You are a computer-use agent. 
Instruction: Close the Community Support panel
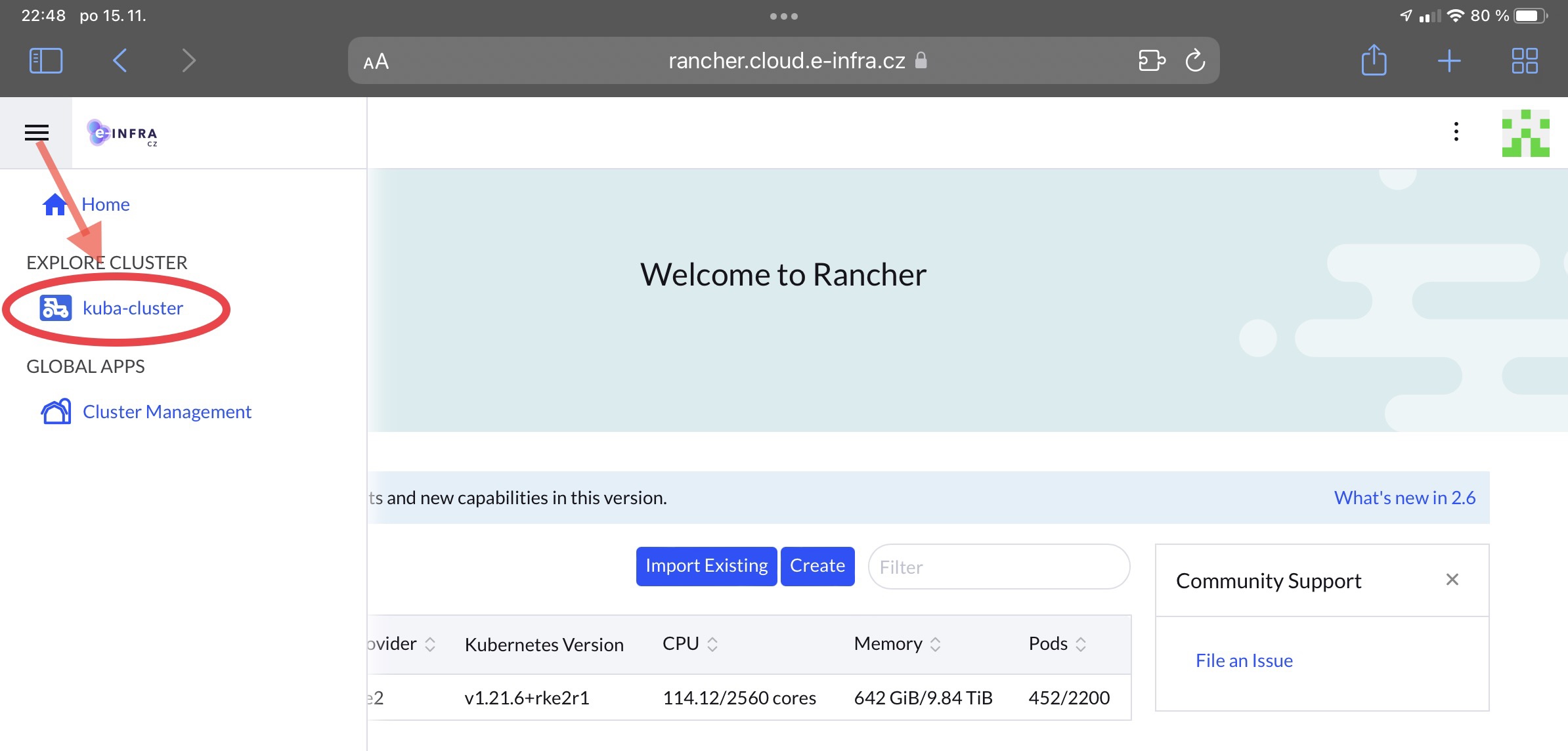click(1452, 580)
